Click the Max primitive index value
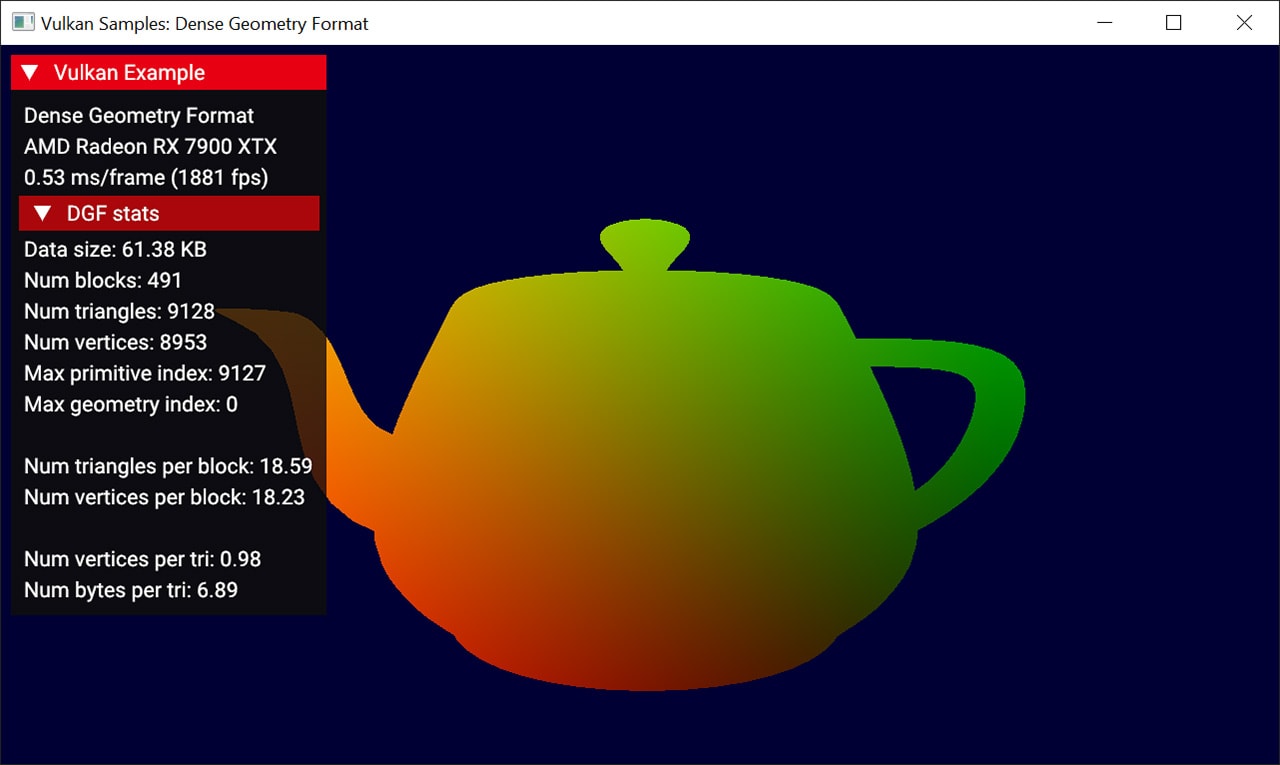 tap(242, 374)
